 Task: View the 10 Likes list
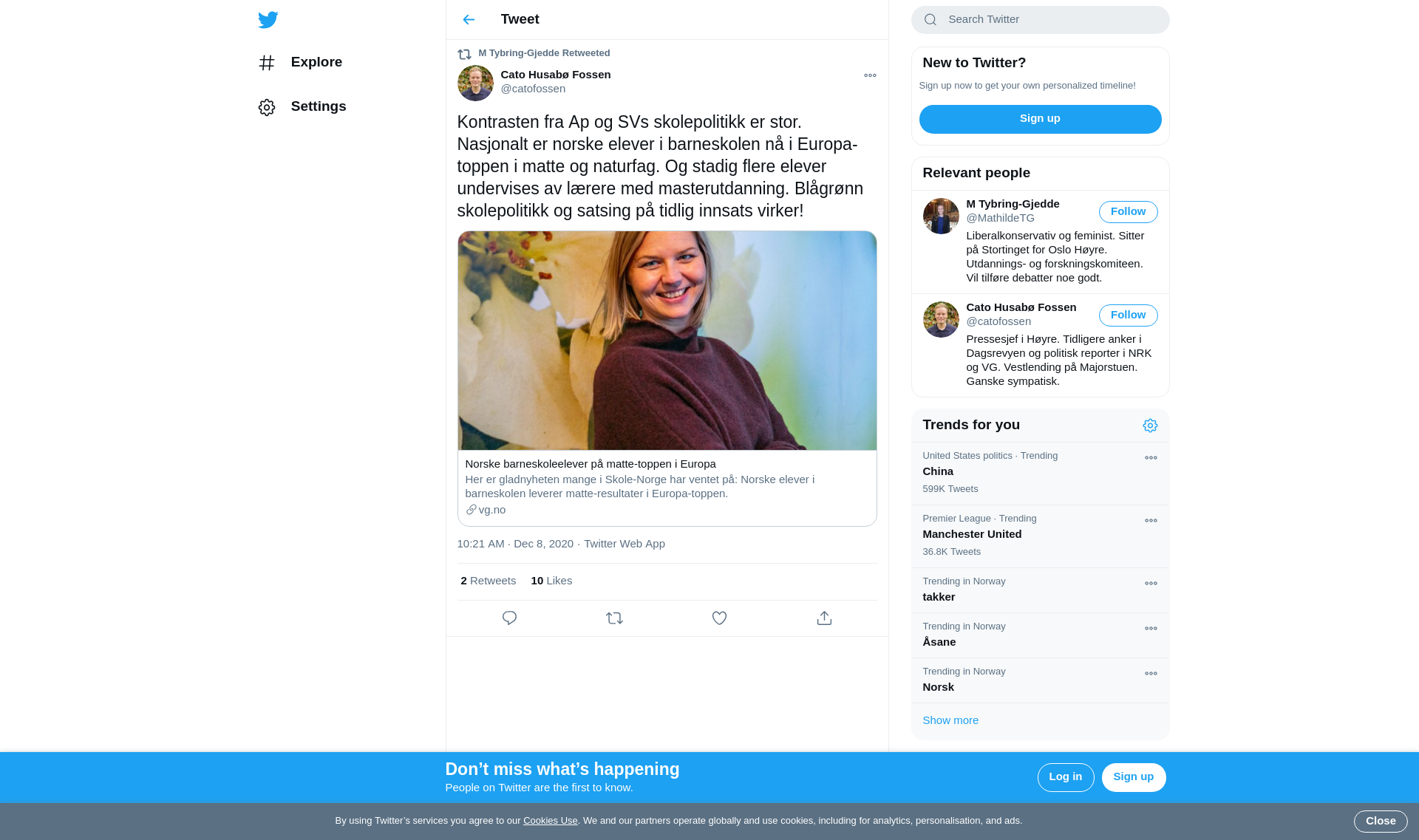[x=551, y=581]
